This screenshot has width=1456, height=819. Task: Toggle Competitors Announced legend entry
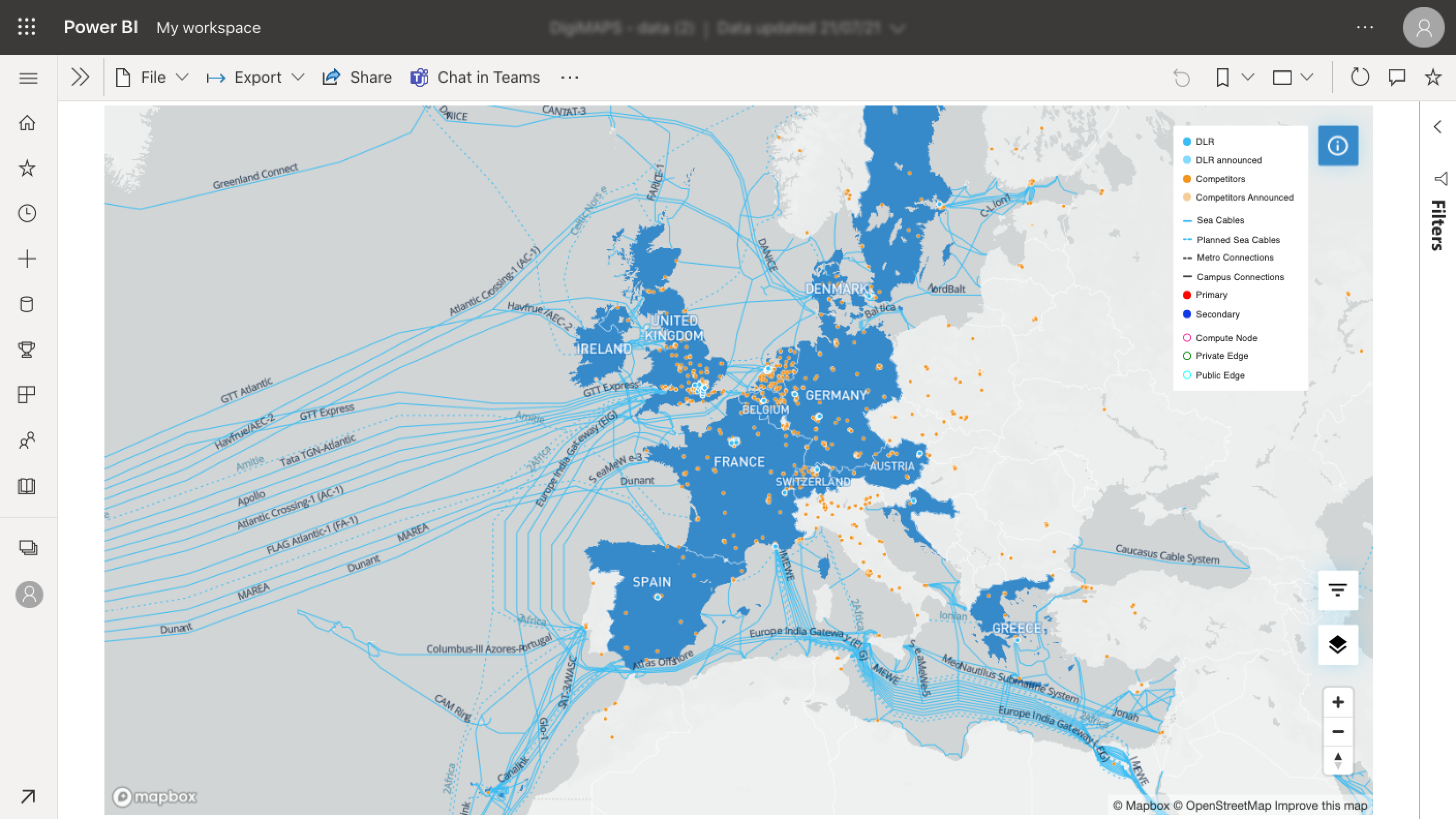(1238, 198)
